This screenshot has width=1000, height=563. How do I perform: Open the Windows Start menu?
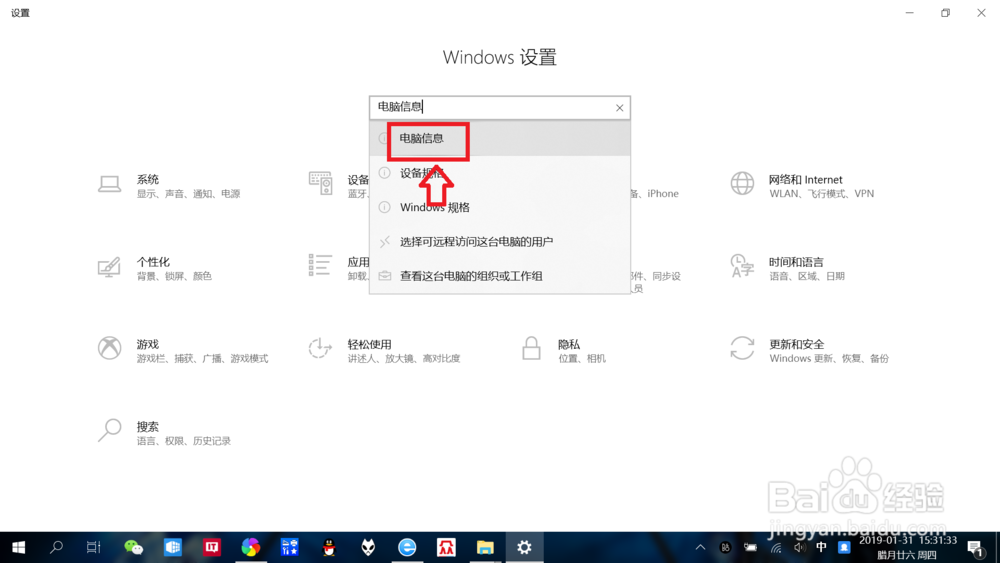(18, 547)
